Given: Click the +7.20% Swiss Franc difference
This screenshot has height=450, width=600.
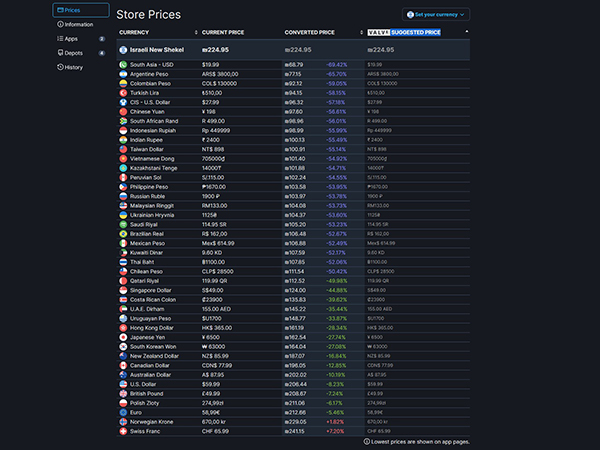Looking at the screenshot, I should coord(335,431).
